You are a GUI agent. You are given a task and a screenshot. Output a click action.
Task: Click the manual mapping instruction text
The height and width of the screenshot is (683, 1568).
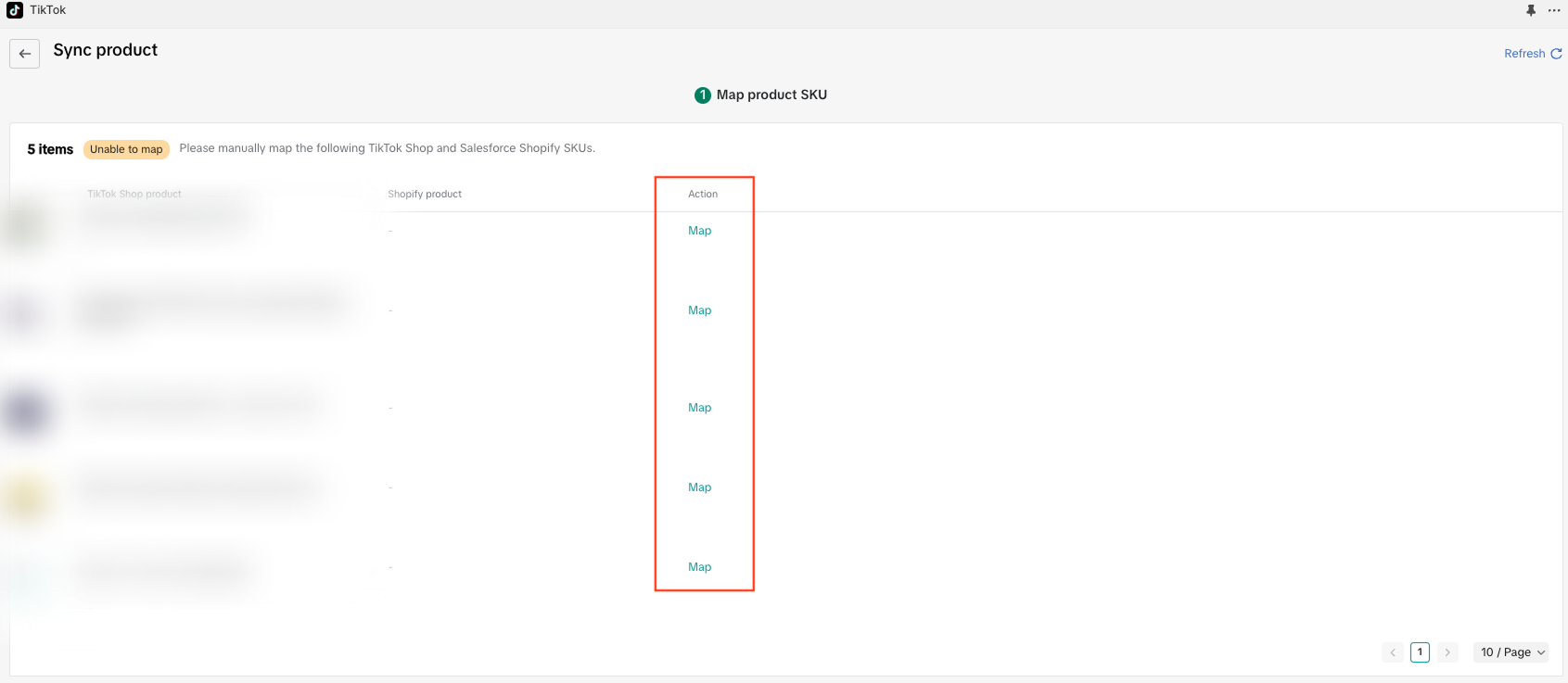point(388,148)
